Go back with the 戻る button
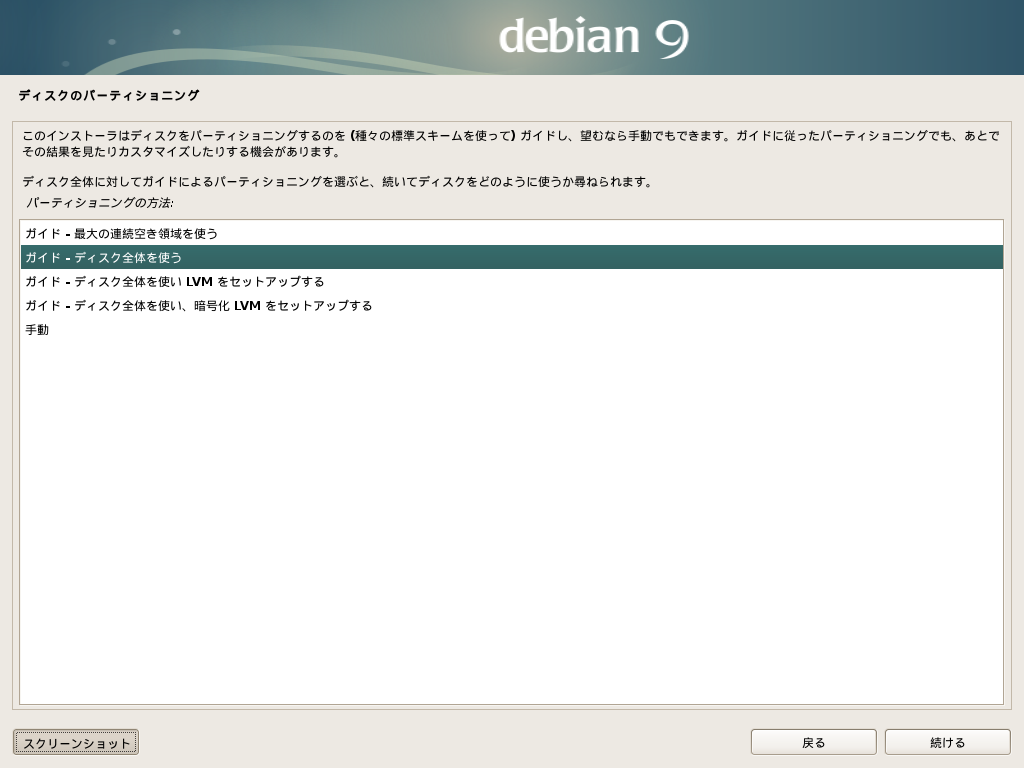The width and height of the screenshot is (1024, 768). (813, 743)
